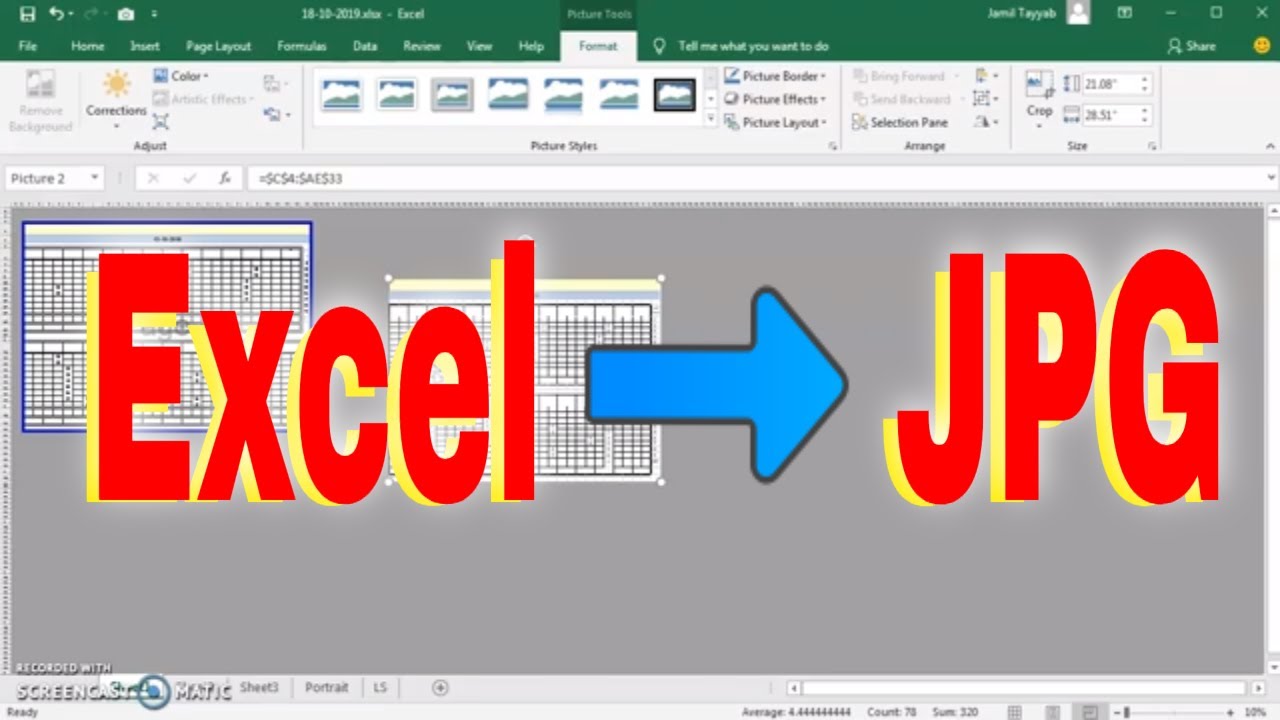The image size is (1280, 720).
Task: Click the vertical scrollbar down arrow
Action: (x=1273, y=669)
